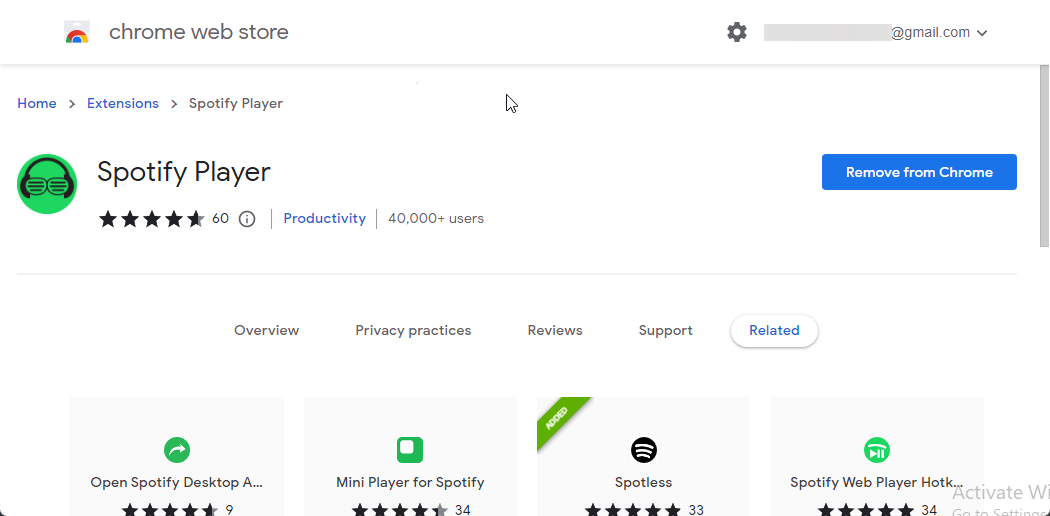Image resolution: width=1050 pixels, height=516 pixels.
Task: Click the Mini Player for Spotify icon
Action: click(x=410, y=450)
